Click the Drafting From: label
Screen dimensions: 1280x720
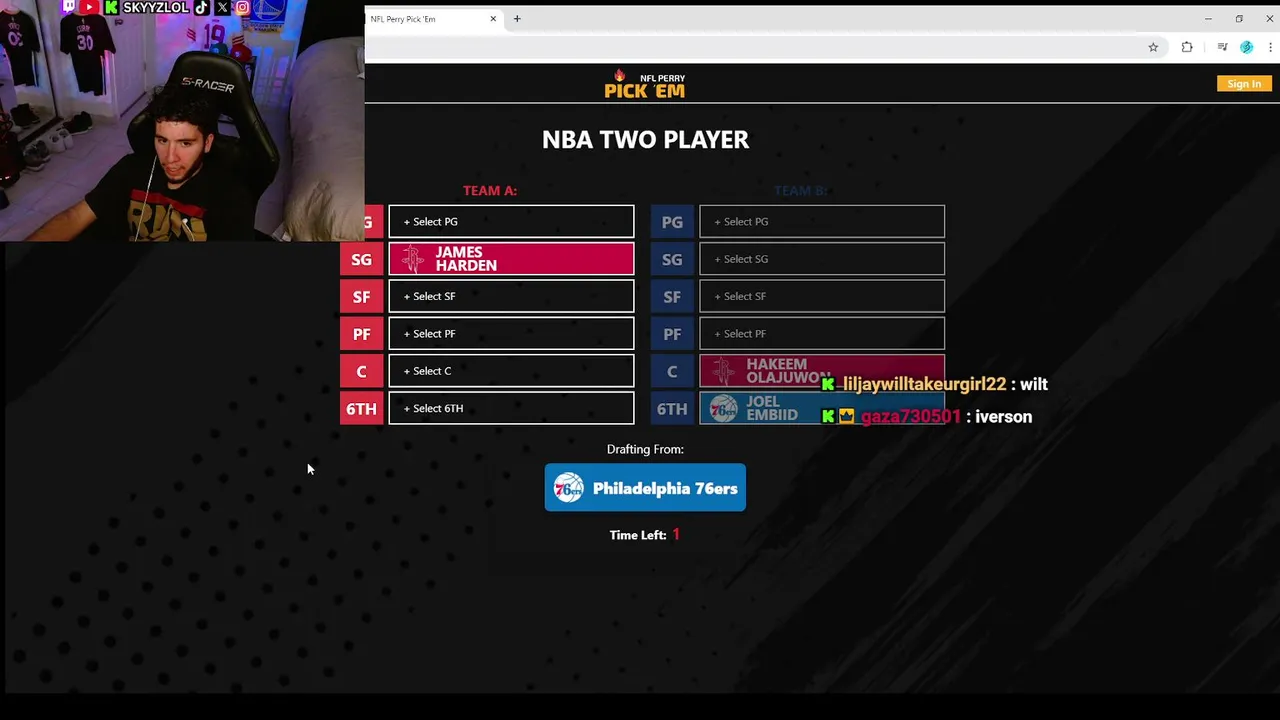click(x=645, y=449)
